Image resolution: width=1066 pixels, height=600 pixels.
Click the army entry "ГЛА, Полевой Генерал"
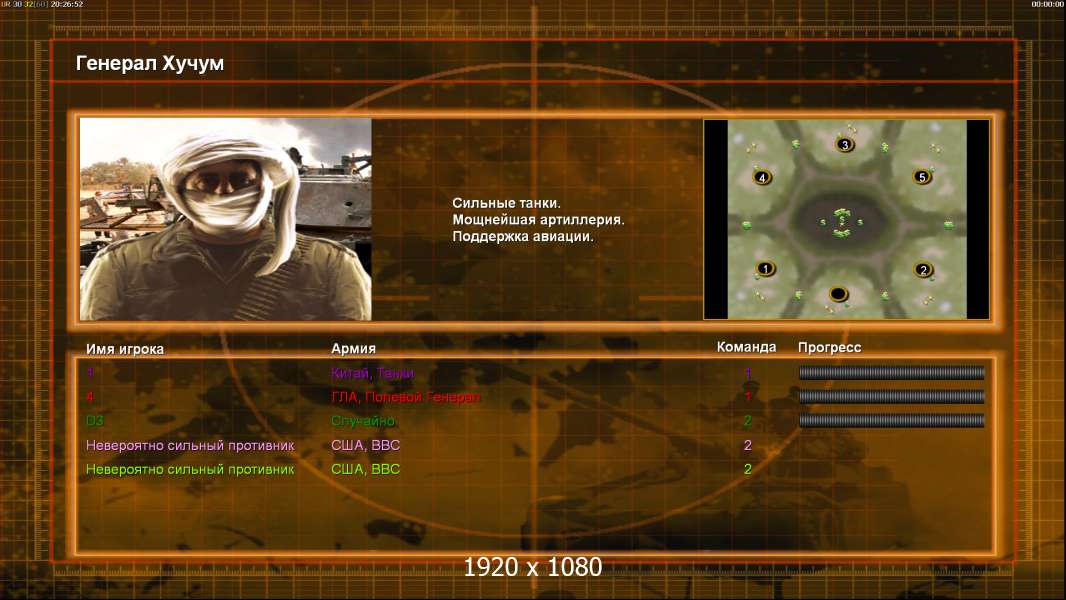click(406, 397)
